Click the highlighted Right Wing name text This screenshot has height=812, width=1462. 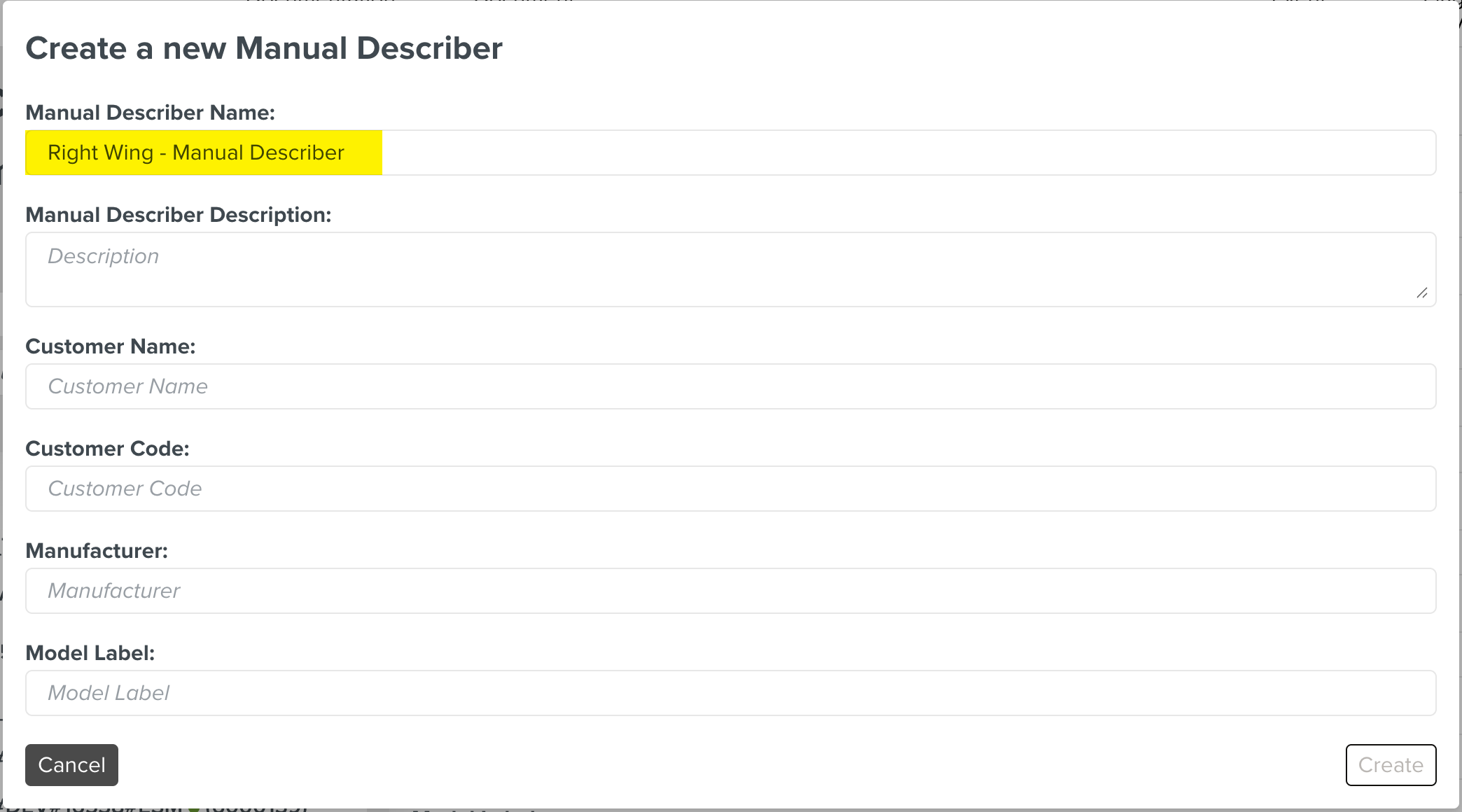click(196, 153)
